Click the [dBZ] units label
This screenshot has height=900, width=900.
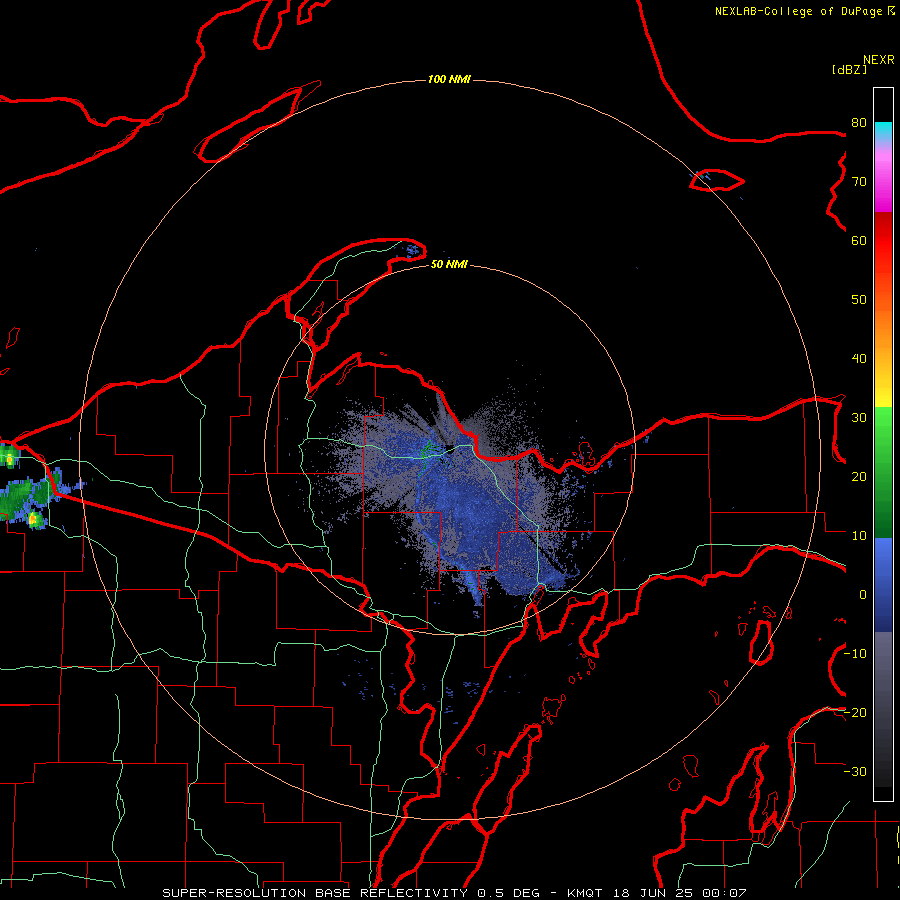(849, 70)
